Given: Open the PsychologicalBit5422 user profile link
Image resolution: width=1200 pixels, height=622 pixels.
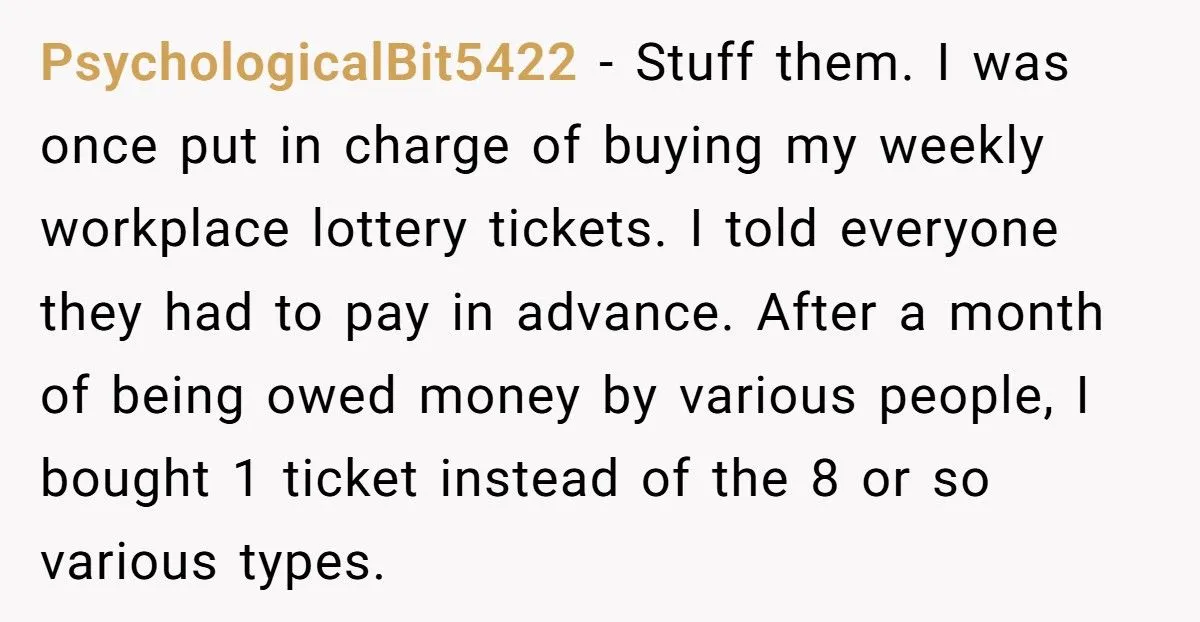Looking at the screenshot, I should click(x=308, y=64).
